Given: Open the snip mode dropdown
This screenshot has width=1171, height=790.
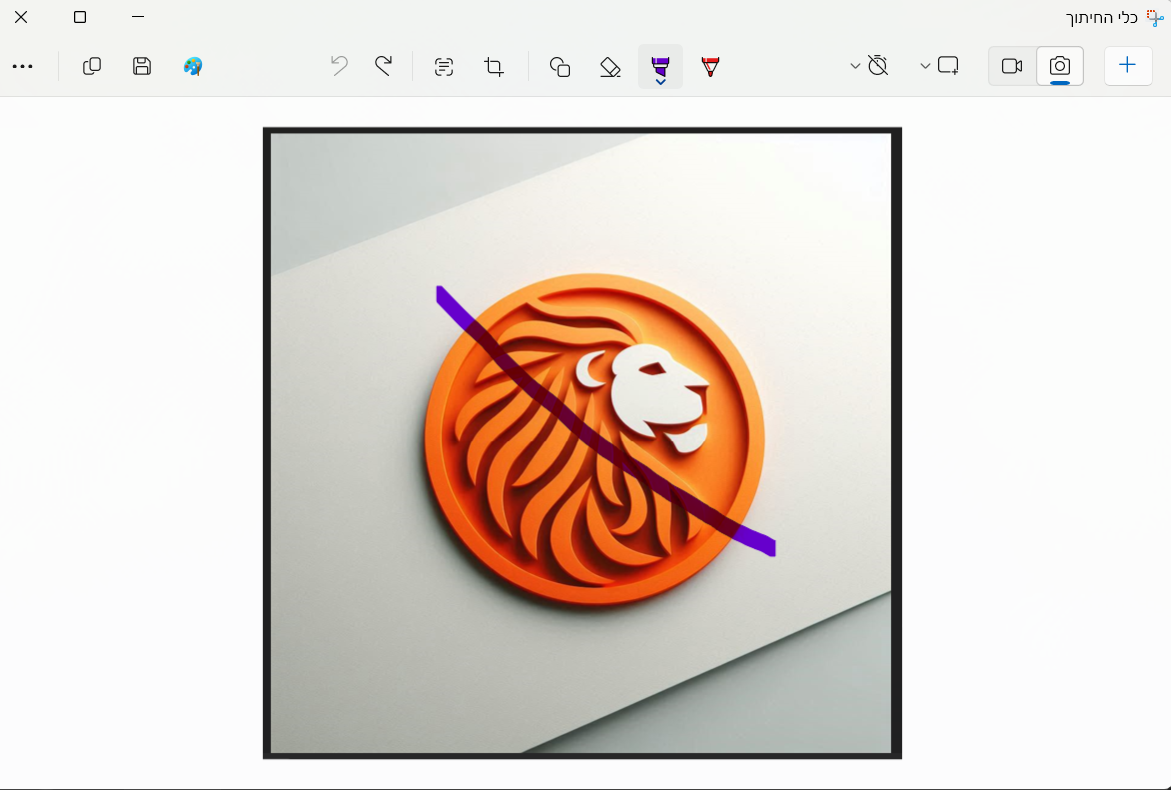Looking at the screenshot, I should tap(924, 65).
